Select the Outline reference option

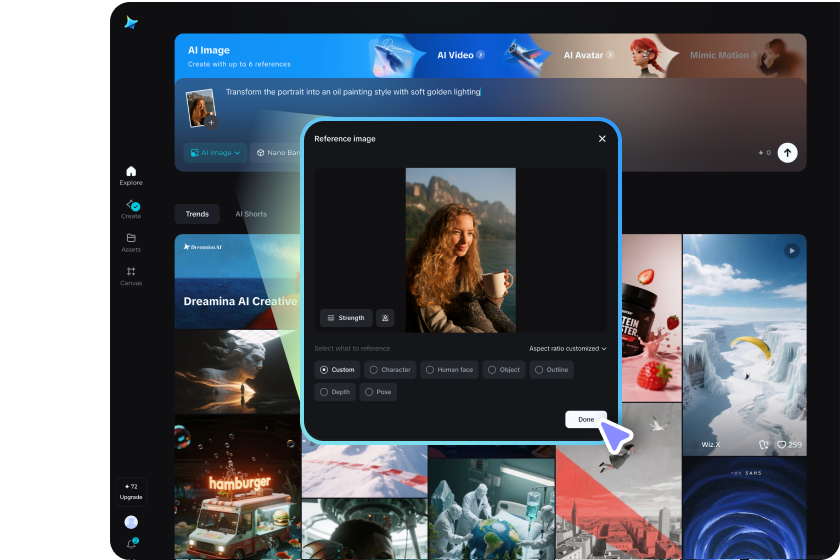click(552, 370)
